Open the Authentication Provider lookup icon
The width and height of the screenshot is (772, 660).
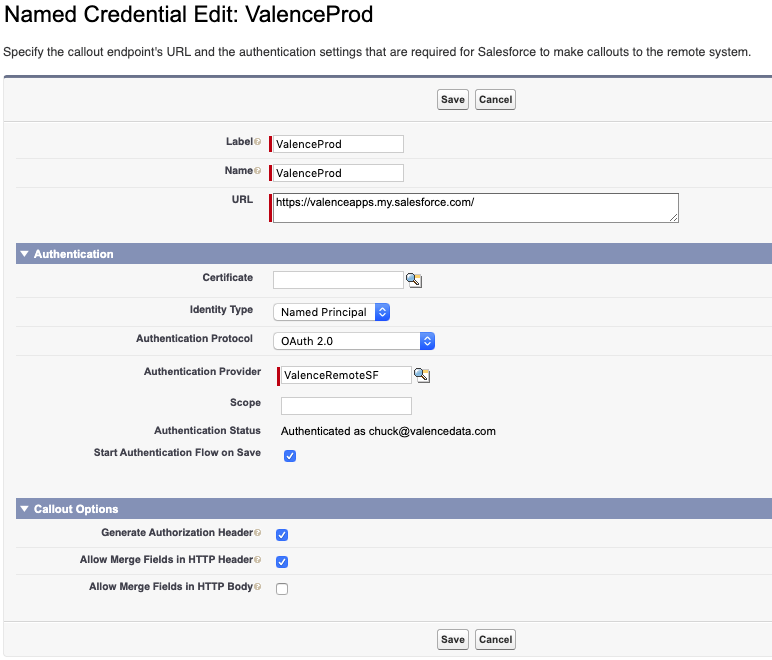pyautogui.click(x=421, y=375)
